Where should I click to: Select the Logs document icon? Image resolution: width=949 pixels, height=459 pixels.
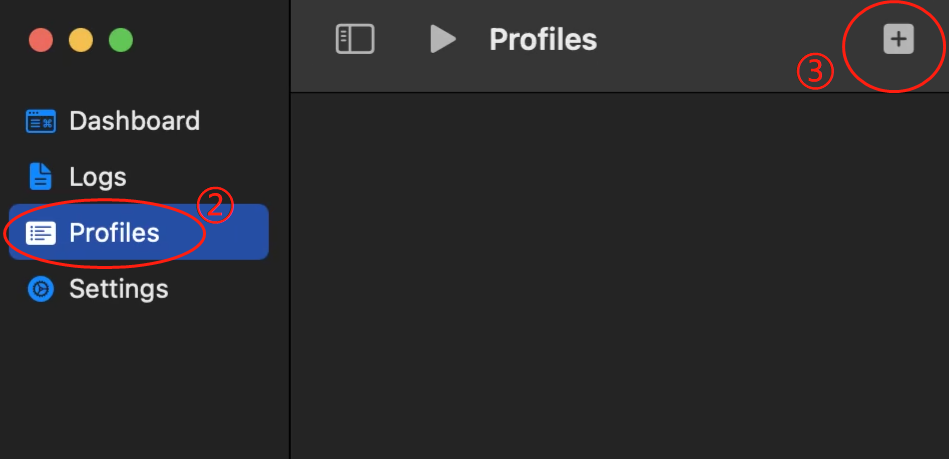coord(41,177)
